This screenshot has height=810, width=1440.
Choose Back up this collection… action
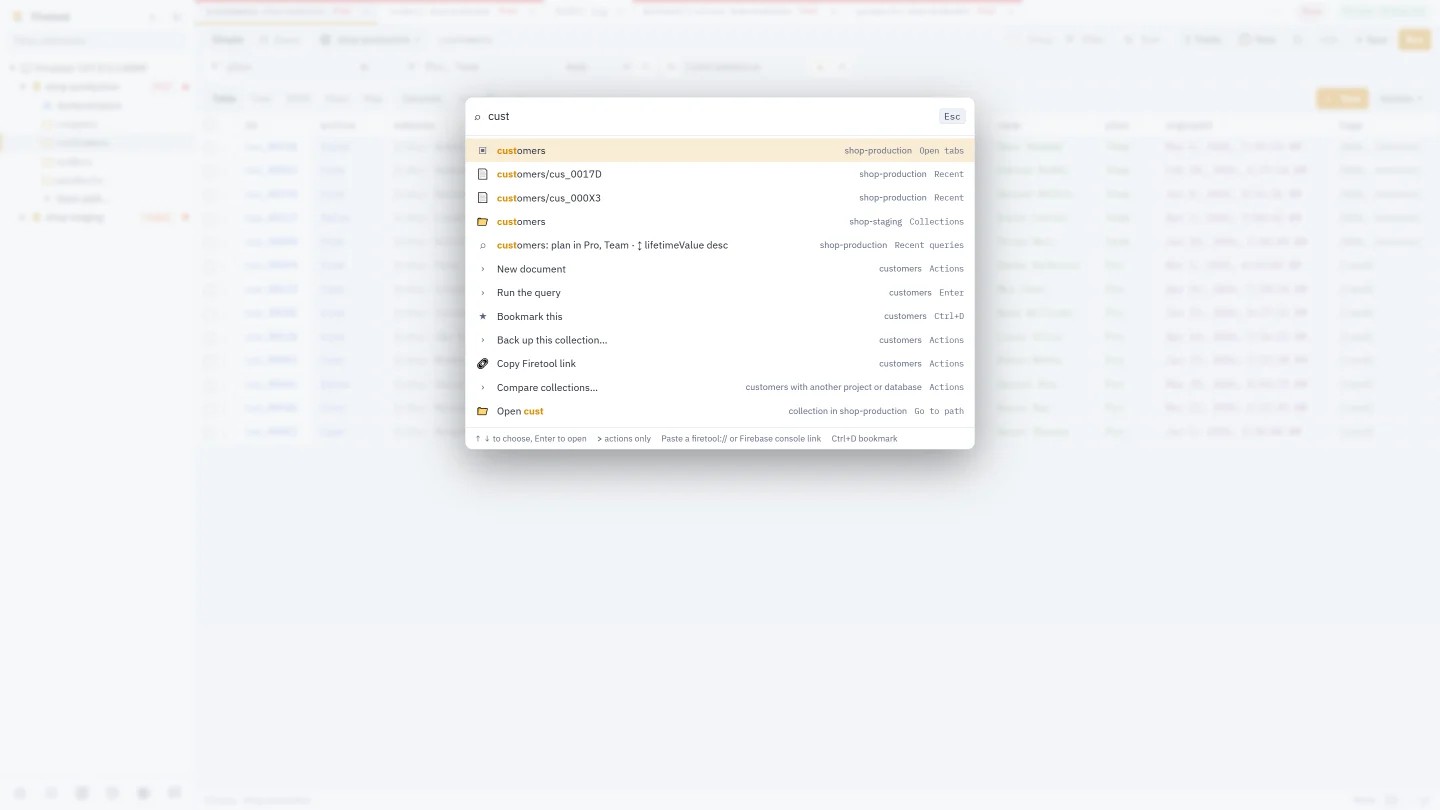(x=720, y=340)
